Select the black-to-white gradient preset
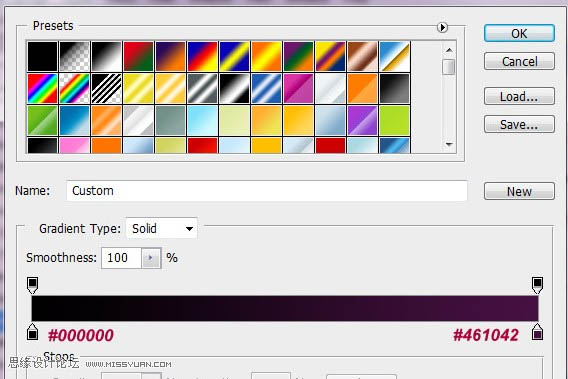568x379 pixels. (106, 57)
